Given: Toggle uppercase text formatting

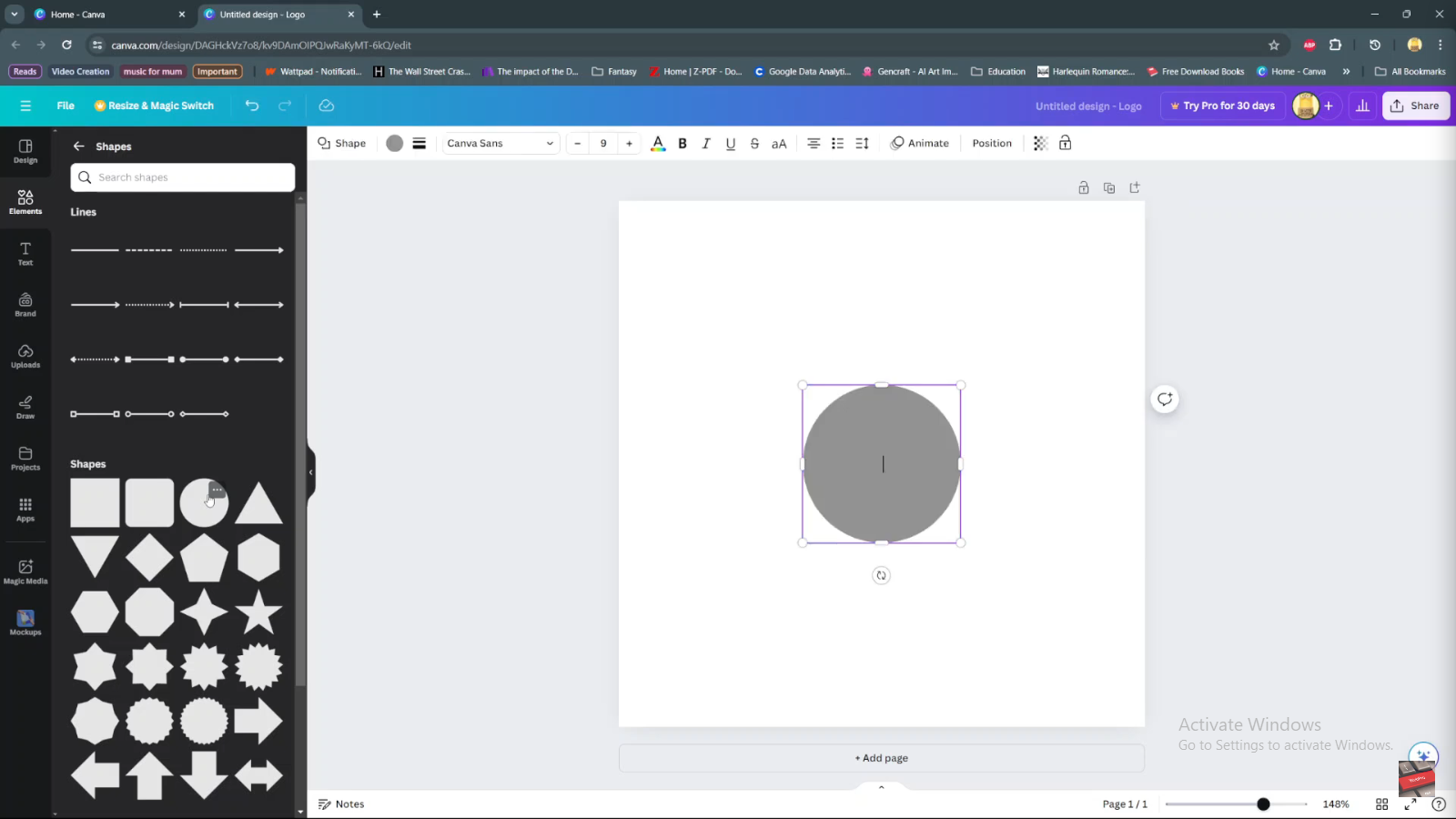Looking at the screenshot, I should pyautogui.click(x=779, y=143).
